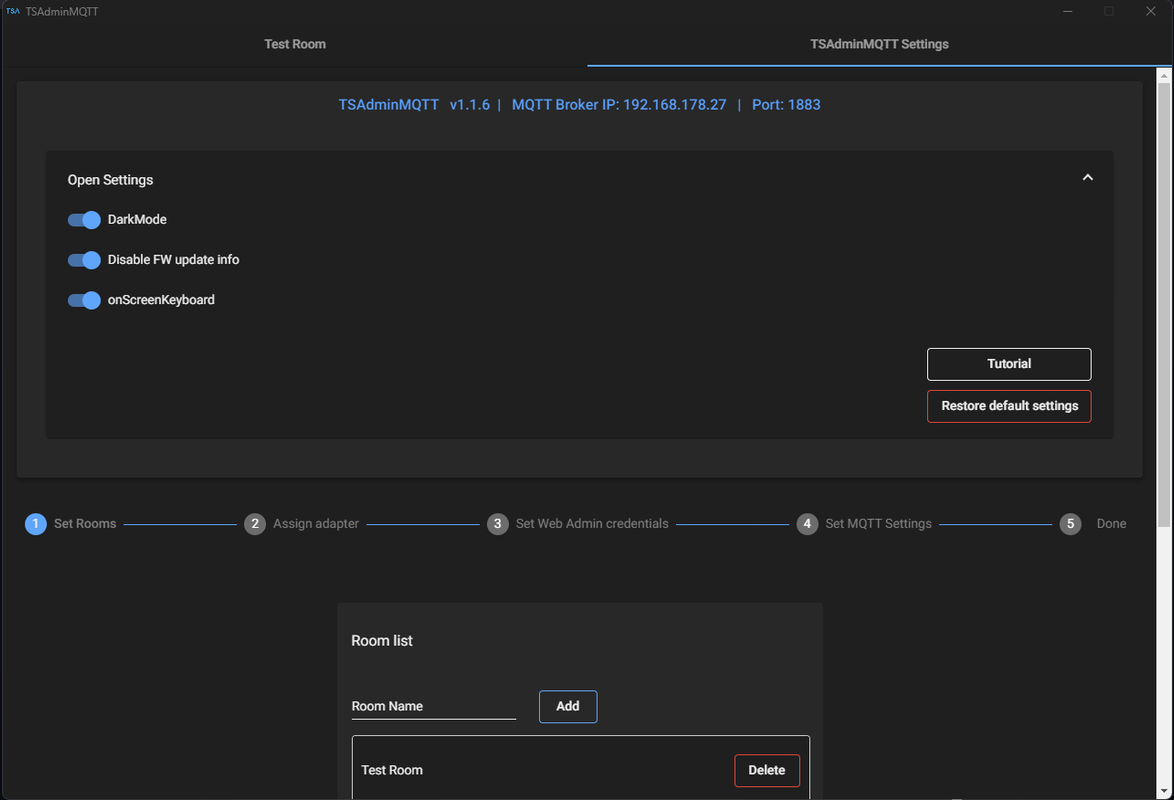Image resolution: width=1174 pixels, height=800 pixels.
Task: Focus the Room Name input field
Action: coord(434,706)
